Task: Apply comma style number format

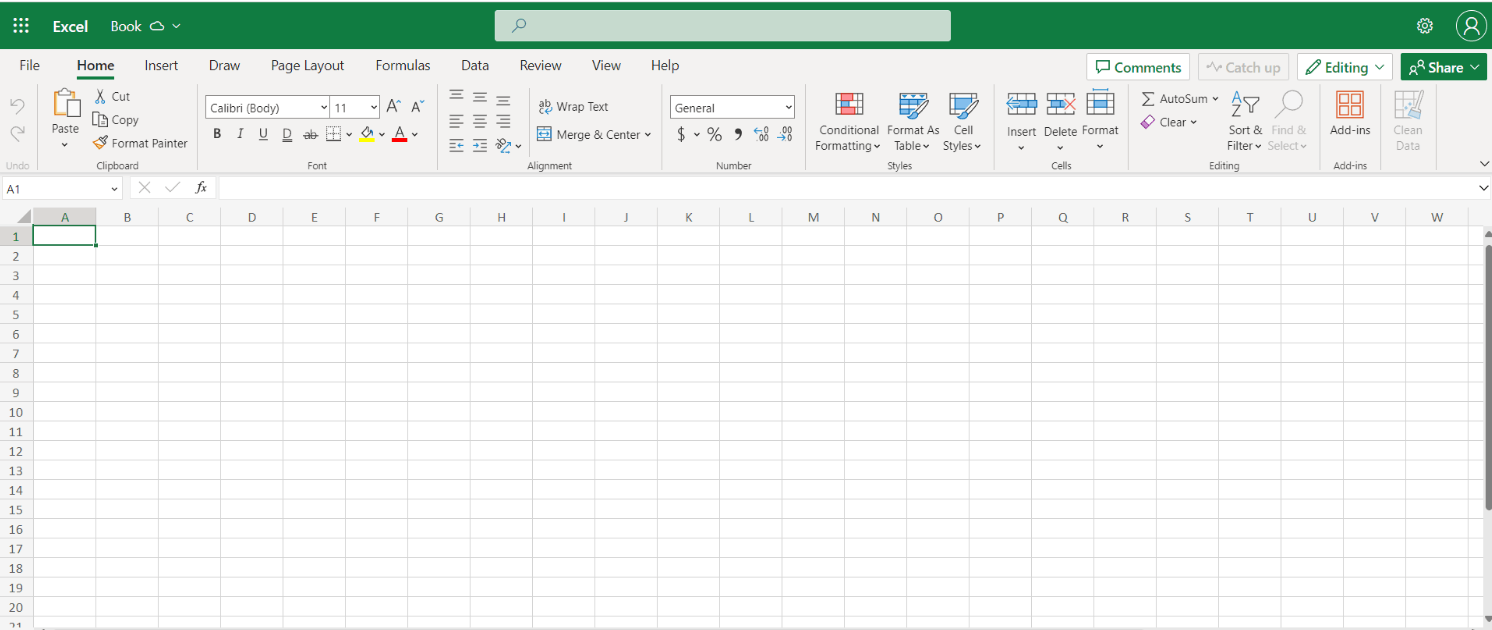Action: (x=738, y=134)
